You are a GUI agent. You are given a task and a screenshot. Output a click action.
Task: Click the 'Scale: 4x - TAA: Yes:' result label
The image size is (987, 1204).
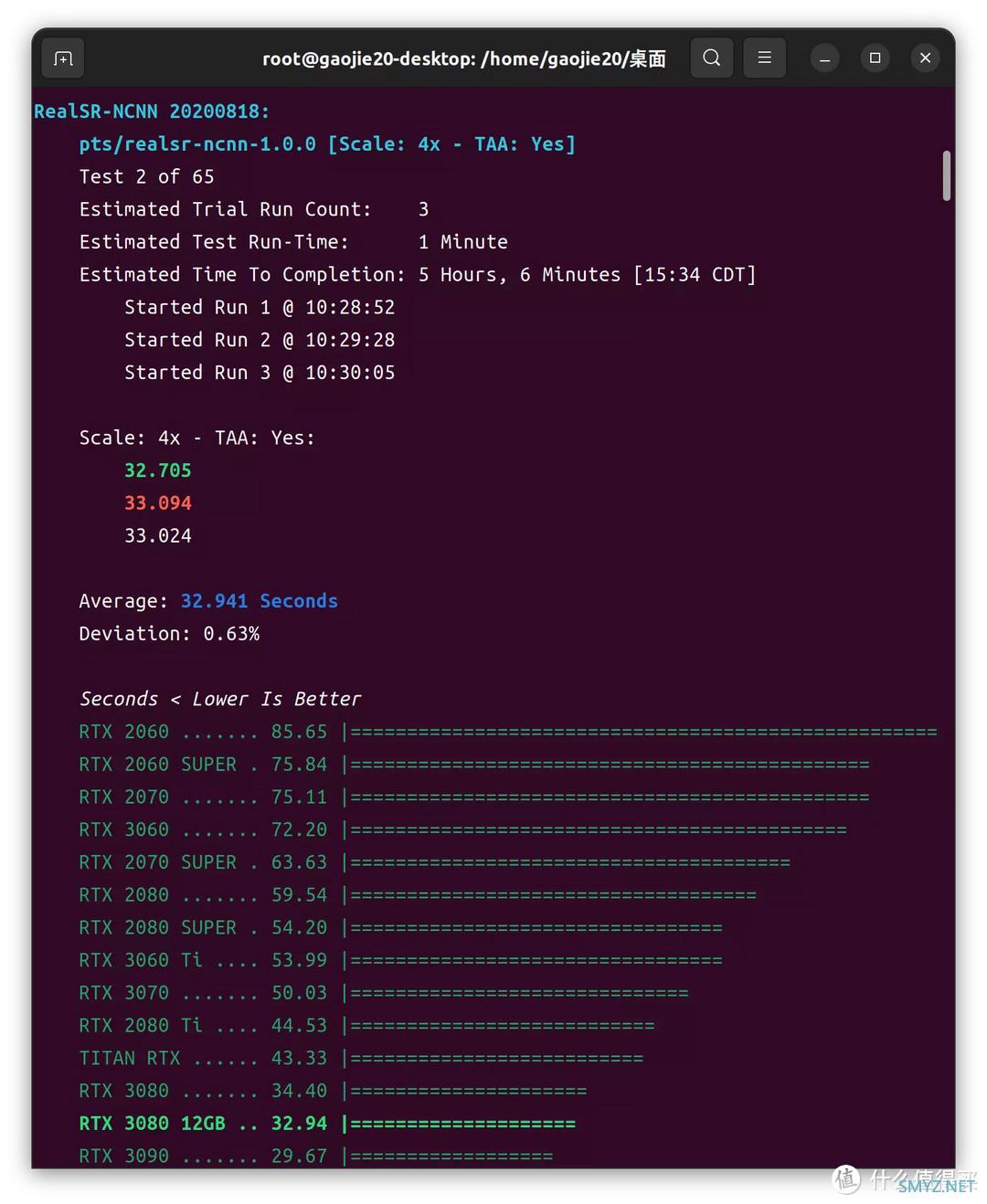196,438
